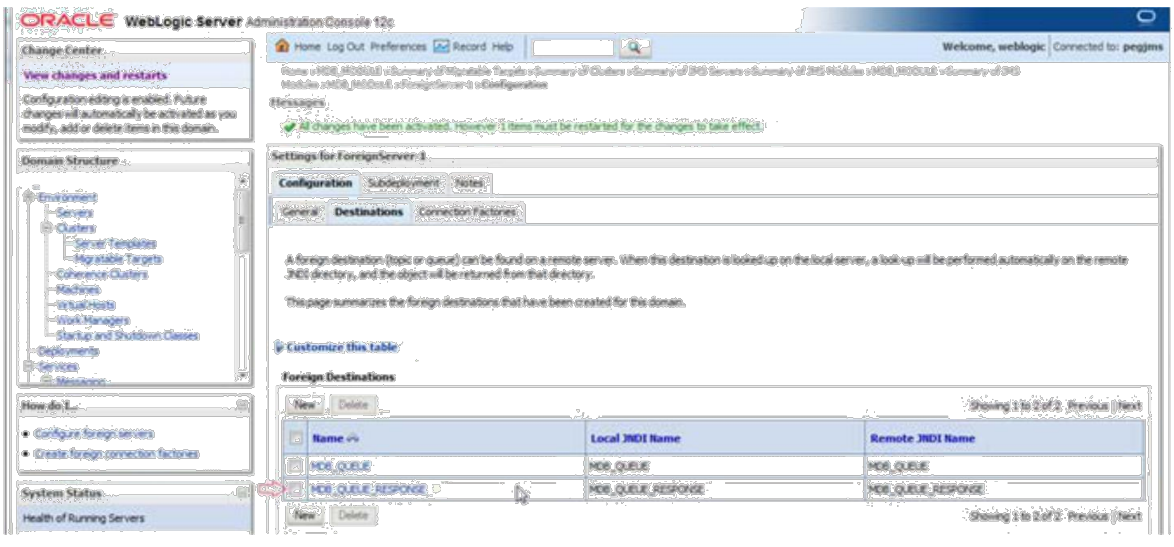The image size is (1174, 547).
Task: Open Machines in the domain tree
Action: [x=78, y=290]
